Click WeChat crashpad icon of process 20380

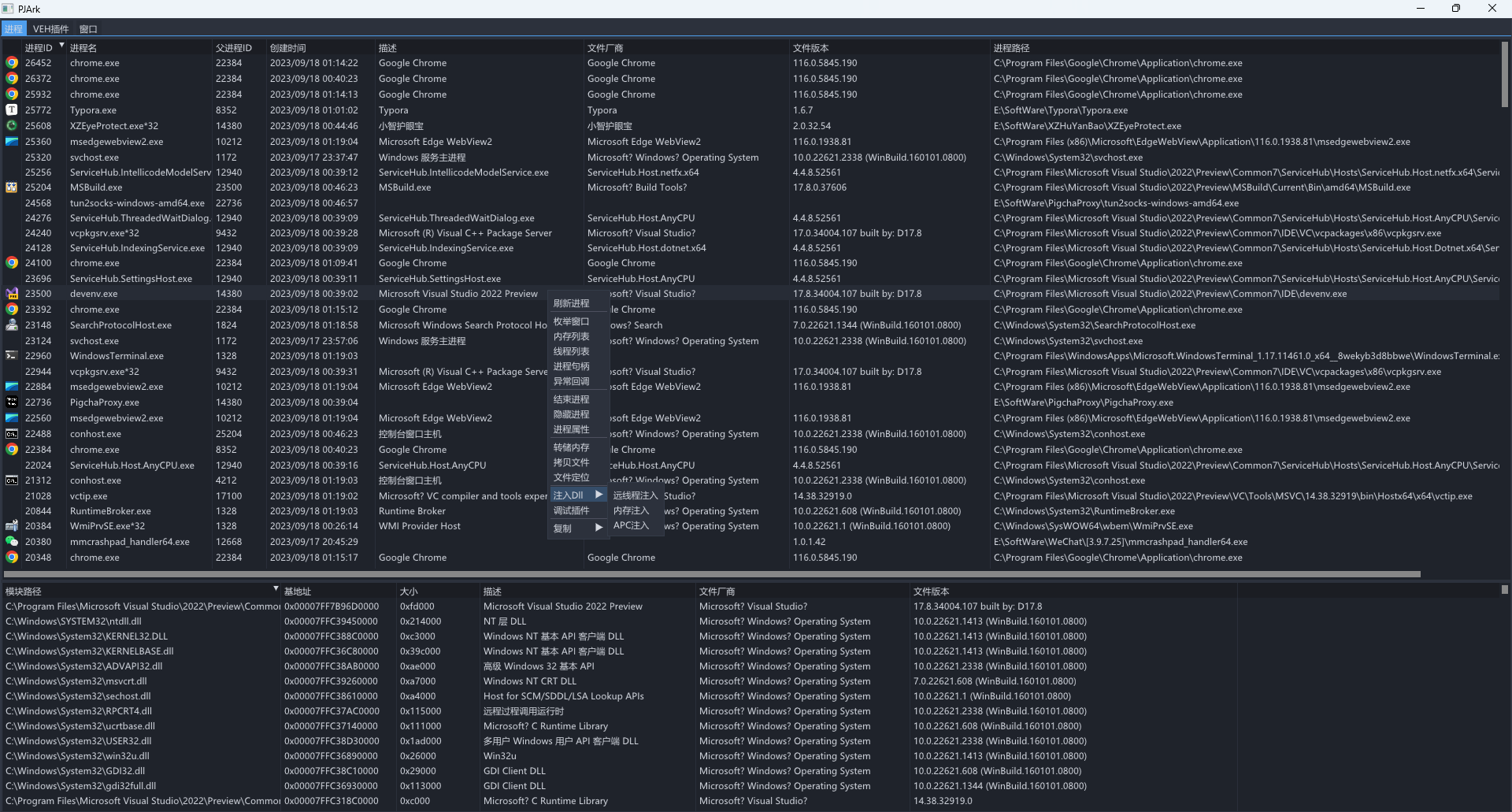(x=12, y=542)
